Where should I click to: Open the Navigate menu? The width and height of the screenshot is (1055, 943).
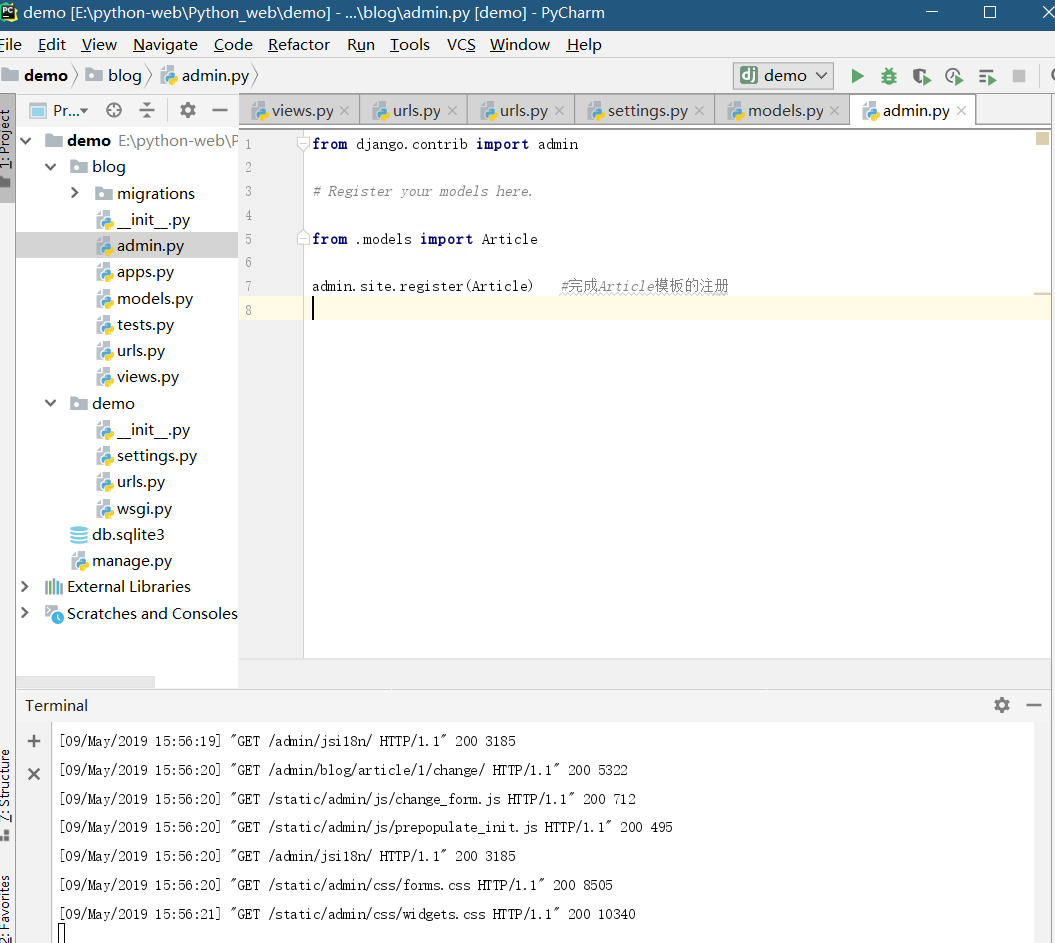coord(165,44)
